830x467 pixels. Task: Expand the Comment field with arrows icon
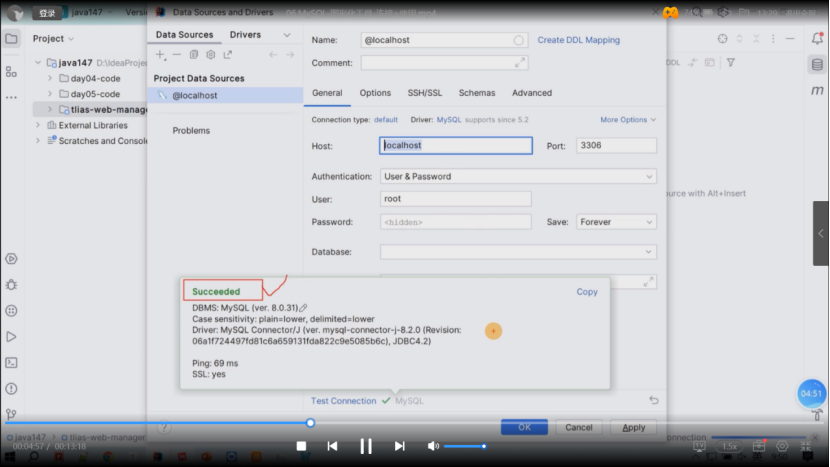coord(520,62)
